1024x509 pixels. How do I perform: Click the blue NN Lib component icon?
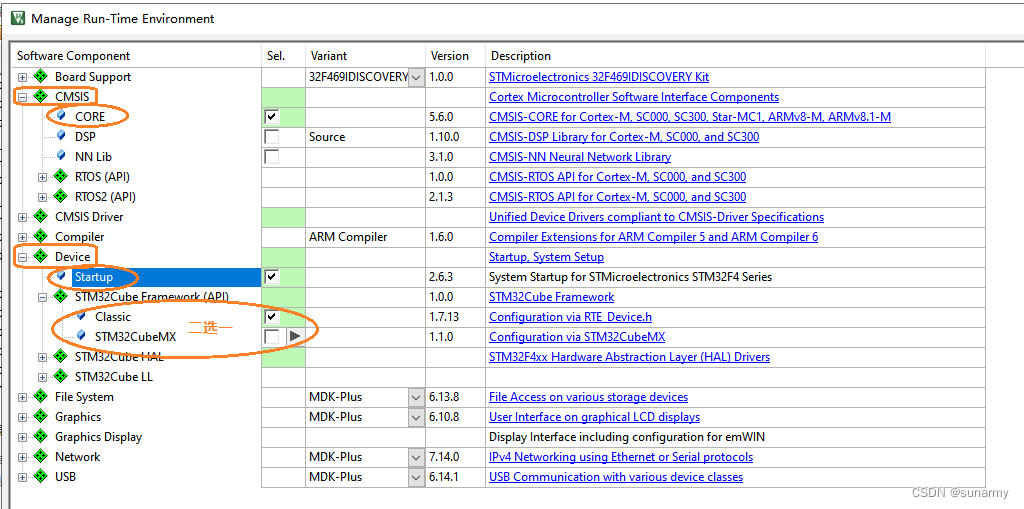point(61,156)
